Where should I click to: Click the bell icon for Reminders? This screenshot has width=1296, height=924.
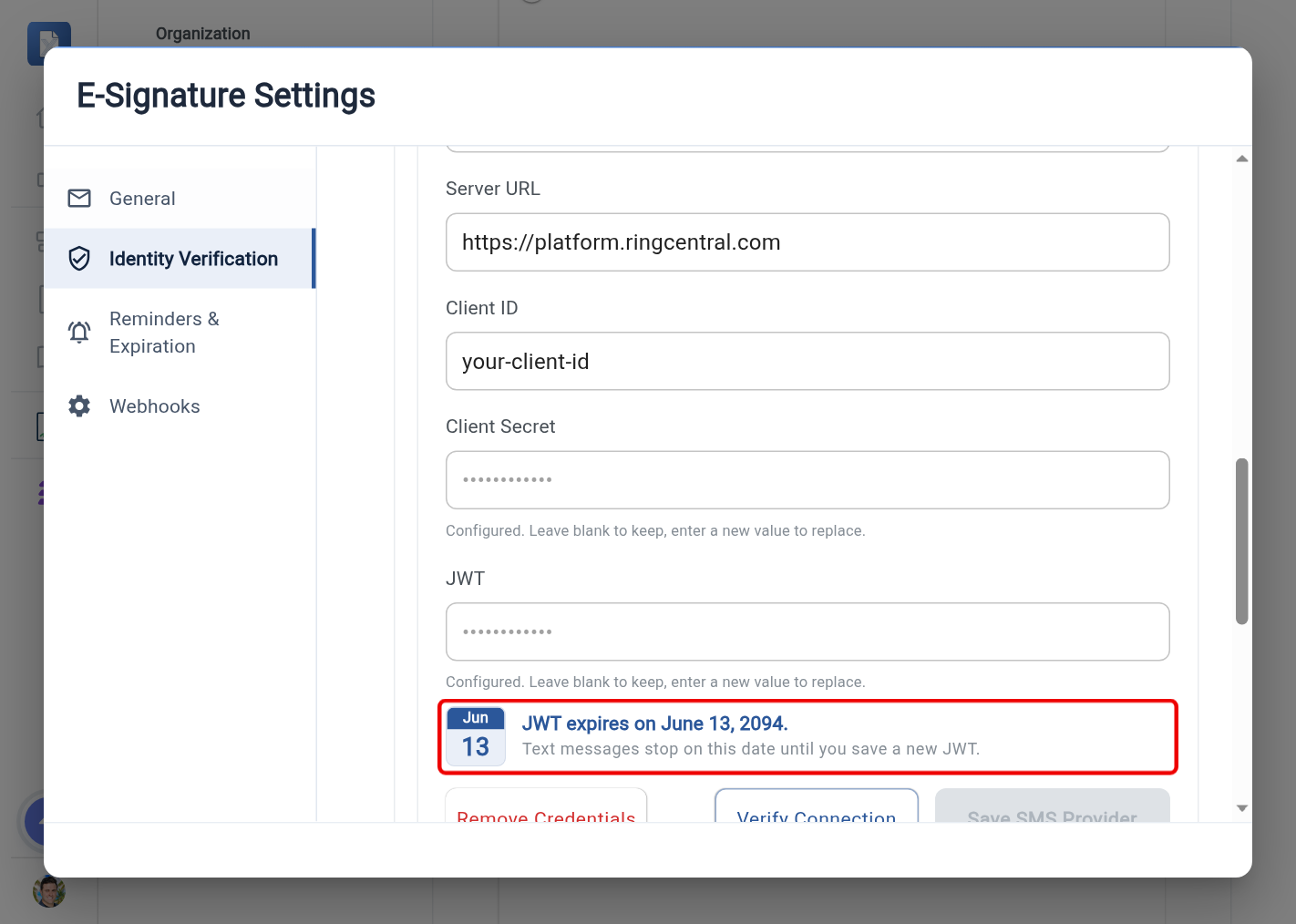click(79, 333)
